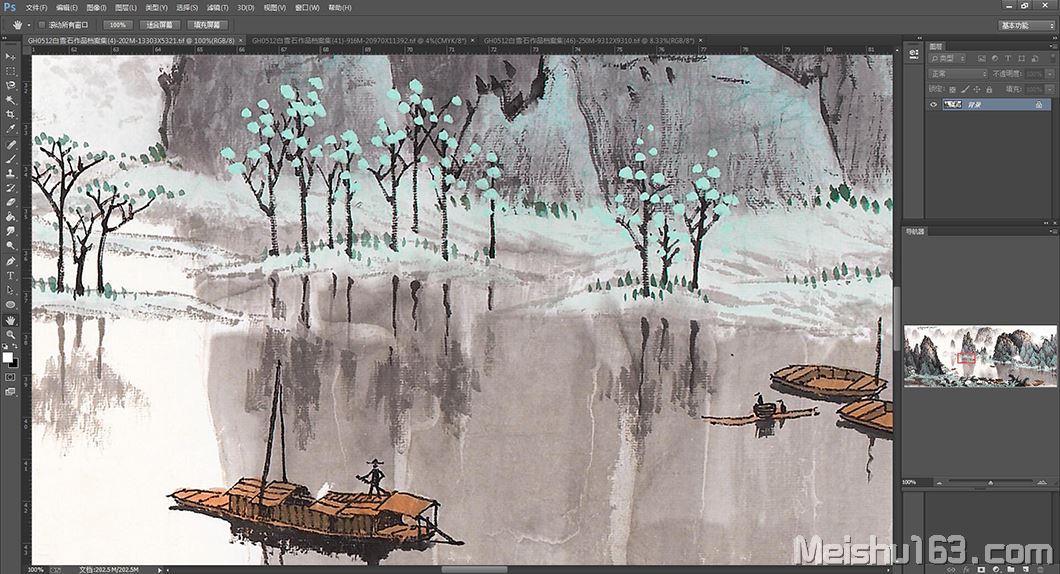
Task: Open the 3D (D) menu
Action: 245,7
